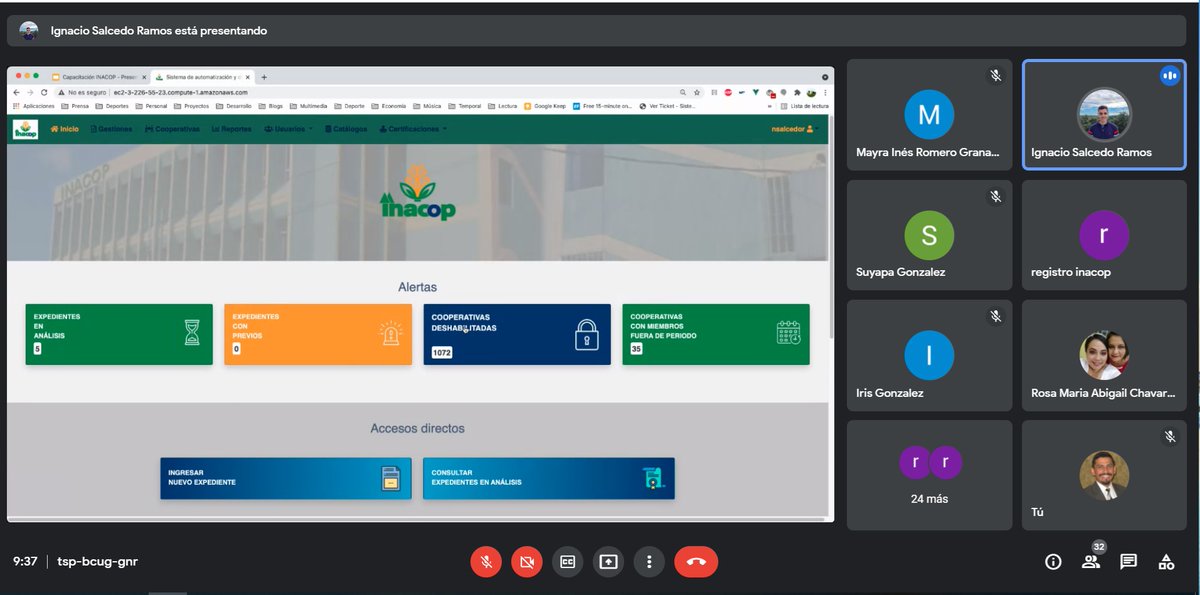Turn on the camera in the call bar

(x=526, y=562)
